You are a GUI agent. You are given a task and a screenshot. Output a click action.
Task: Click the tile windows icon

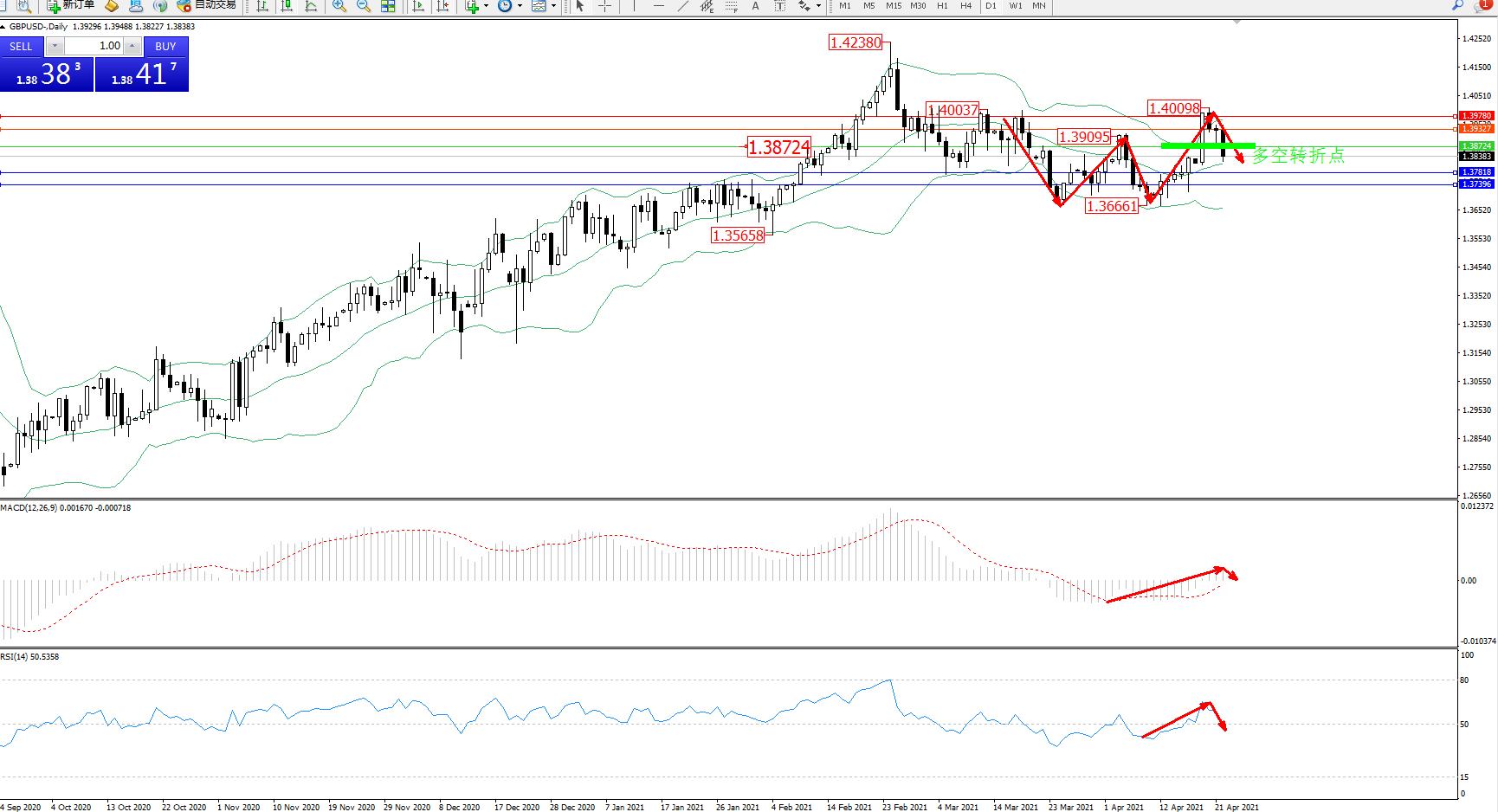coord(388,6)
